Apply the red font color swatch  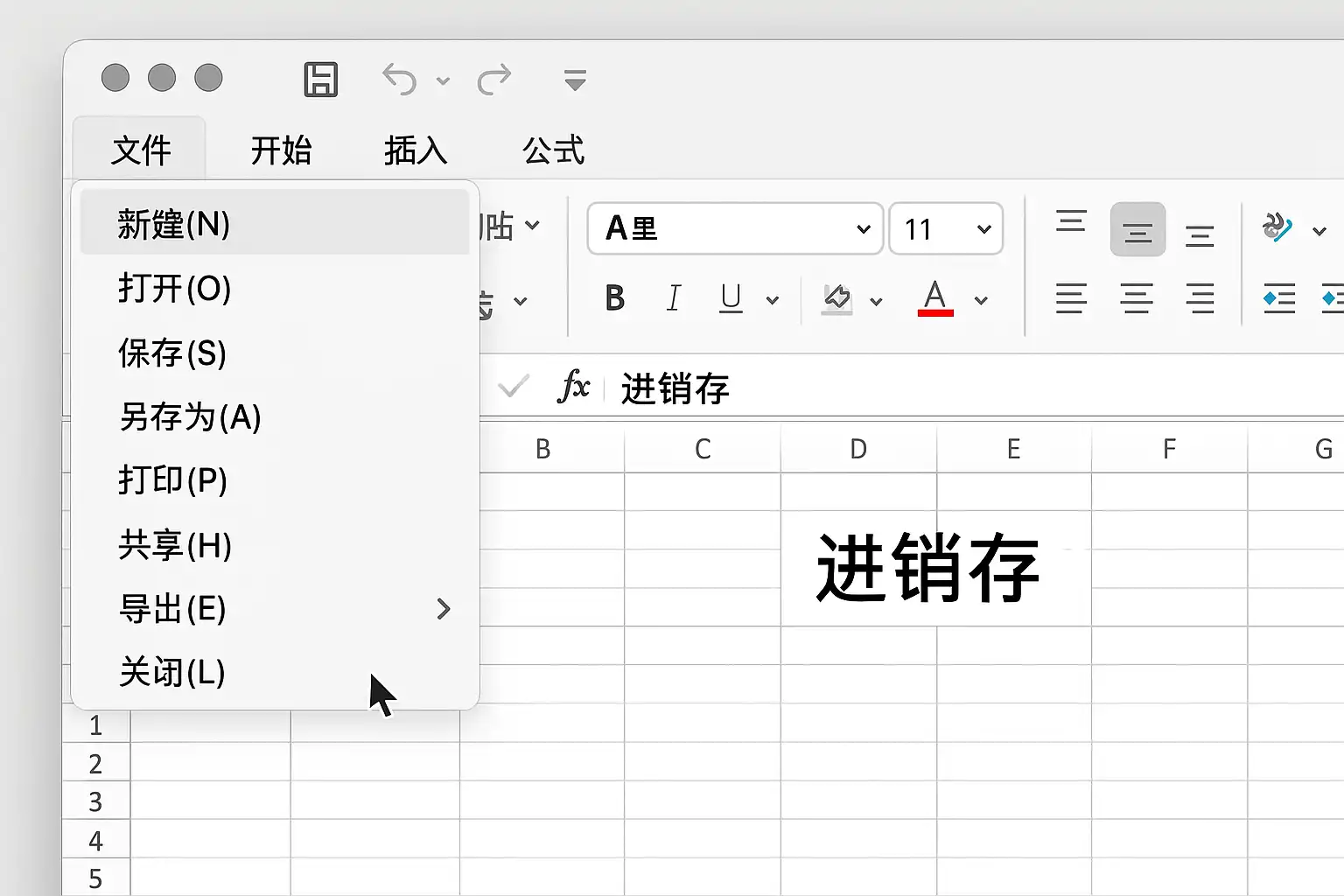(x=934, y=299)
